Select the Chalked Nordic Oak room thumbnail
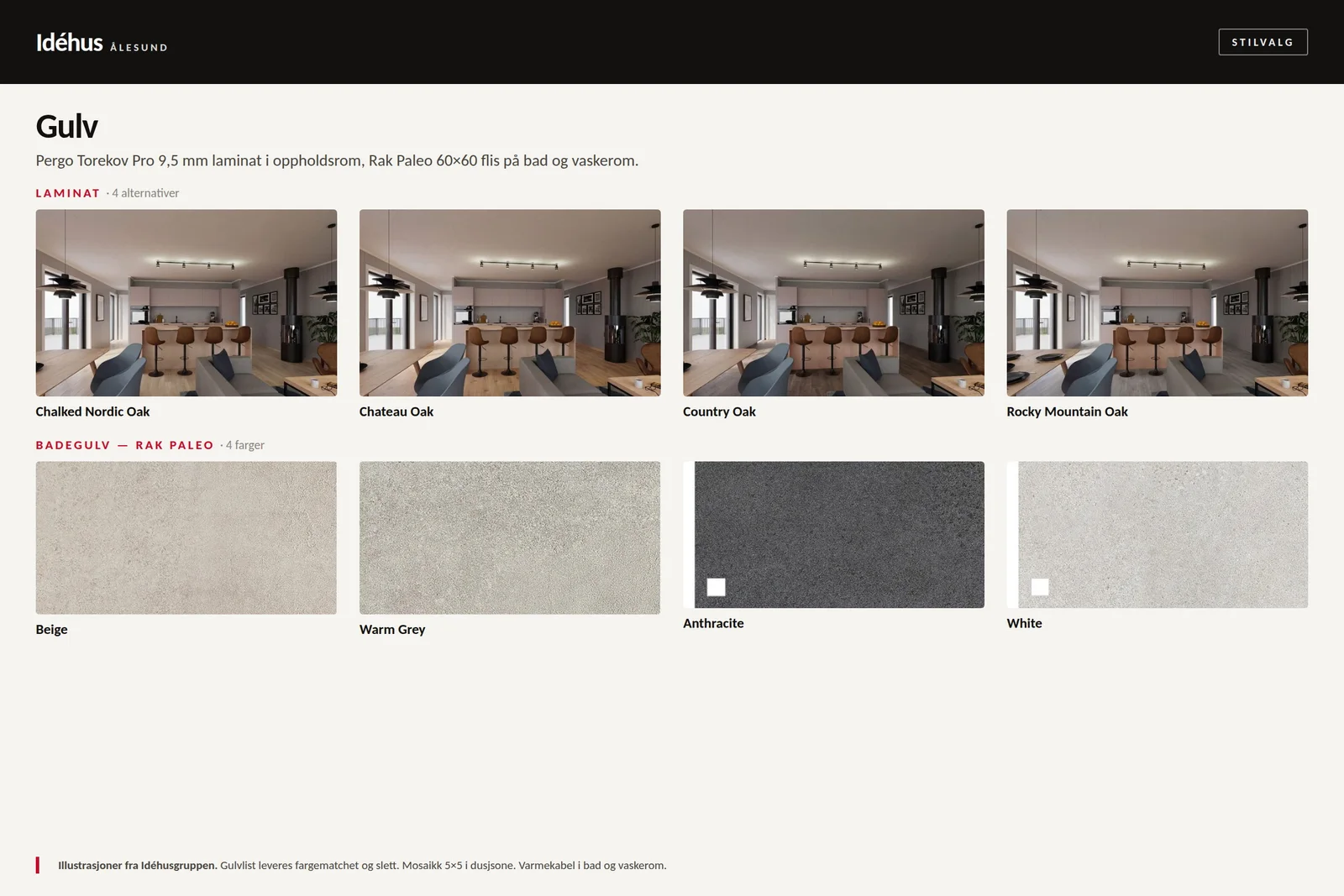Screen dimensions: 1344x896 186,302
